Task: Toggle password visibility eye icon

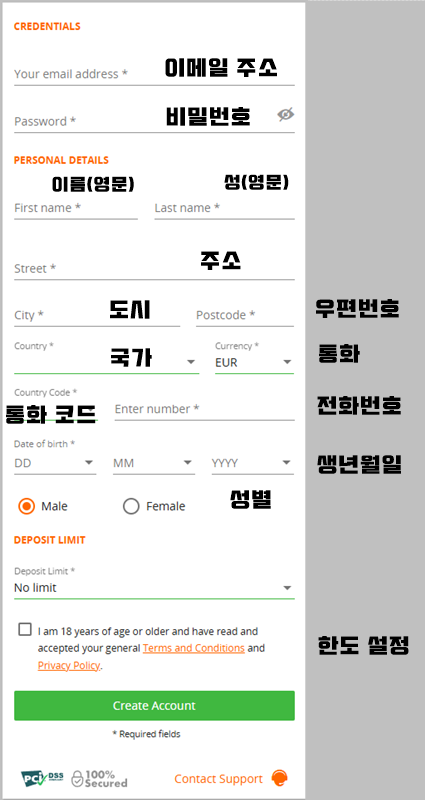Action: point(286,114)
